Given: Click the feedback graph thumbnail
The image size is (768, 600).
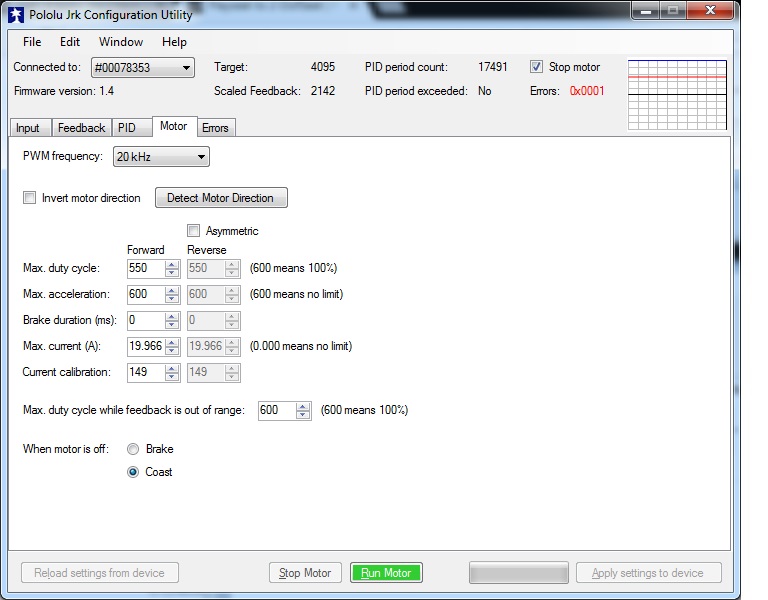Looking at the screenshot, I should coord(677,95).
